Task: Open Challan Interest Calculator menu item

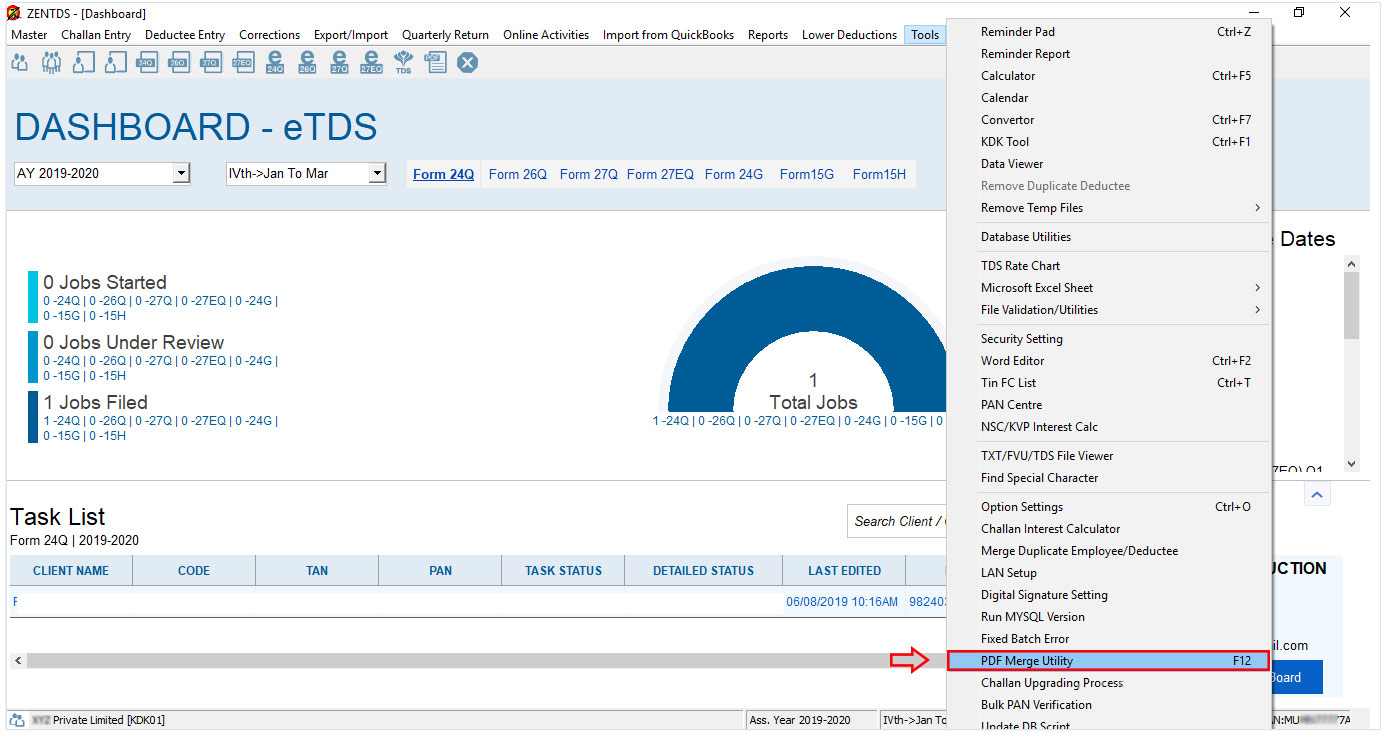Action: tap(1109, 529)
